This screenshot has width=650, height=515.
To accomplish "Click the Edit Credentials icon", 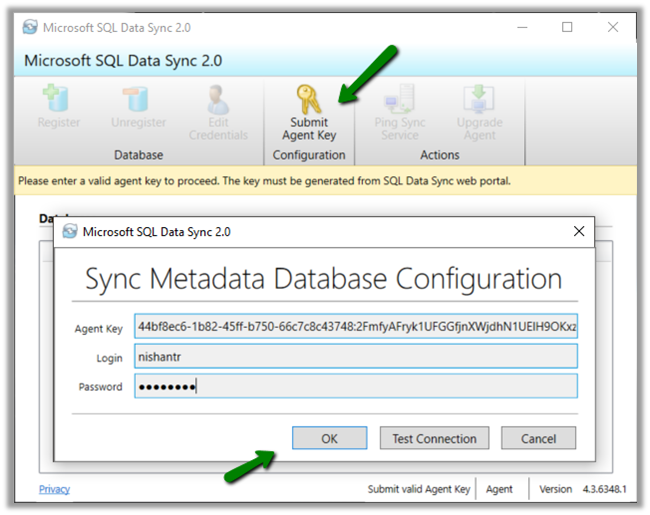I will coord(217,101).
